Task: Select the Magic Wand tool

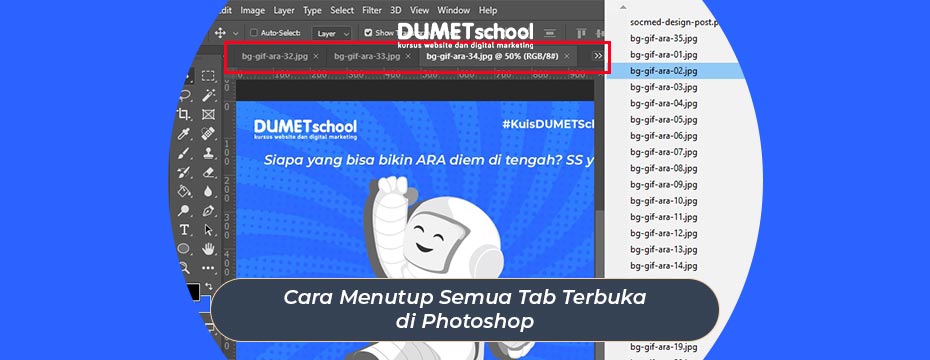Action: 208,95
